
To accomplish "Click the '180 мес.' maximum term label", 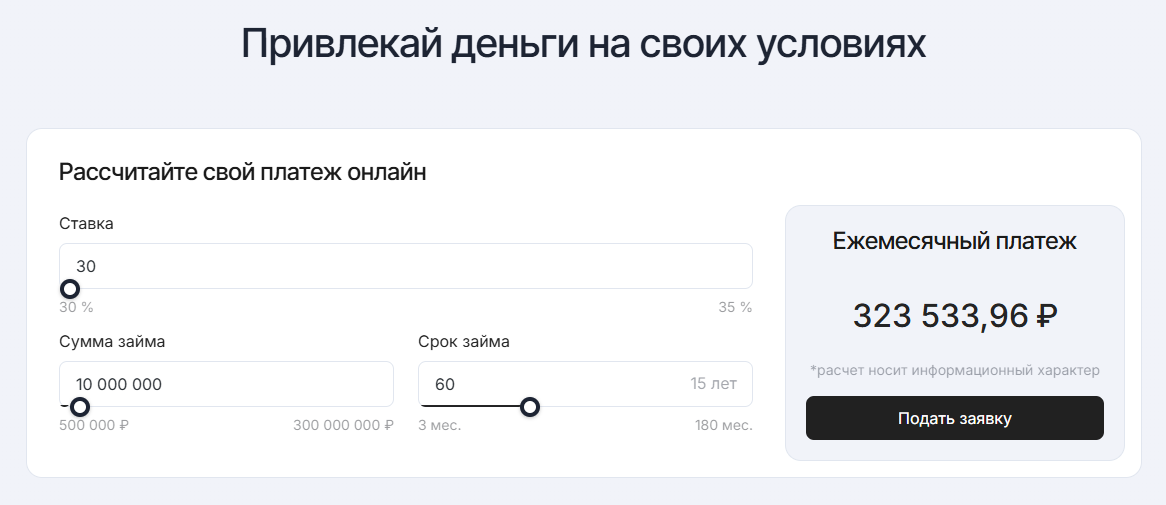I will [x=723, y=425].
